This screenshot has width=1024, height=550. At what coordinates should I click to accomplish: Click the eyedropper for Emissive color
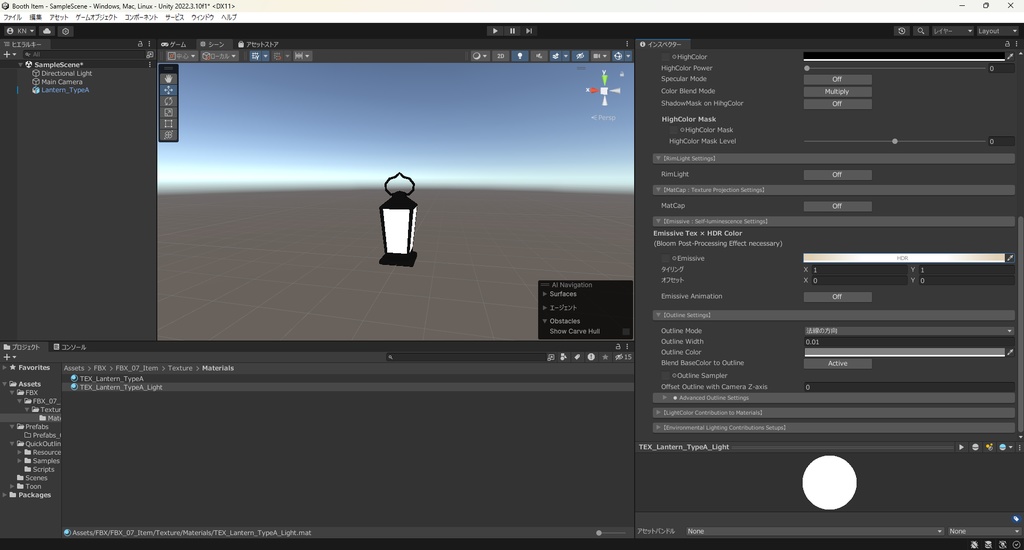pyautogui.click(x=1010, y=258)
